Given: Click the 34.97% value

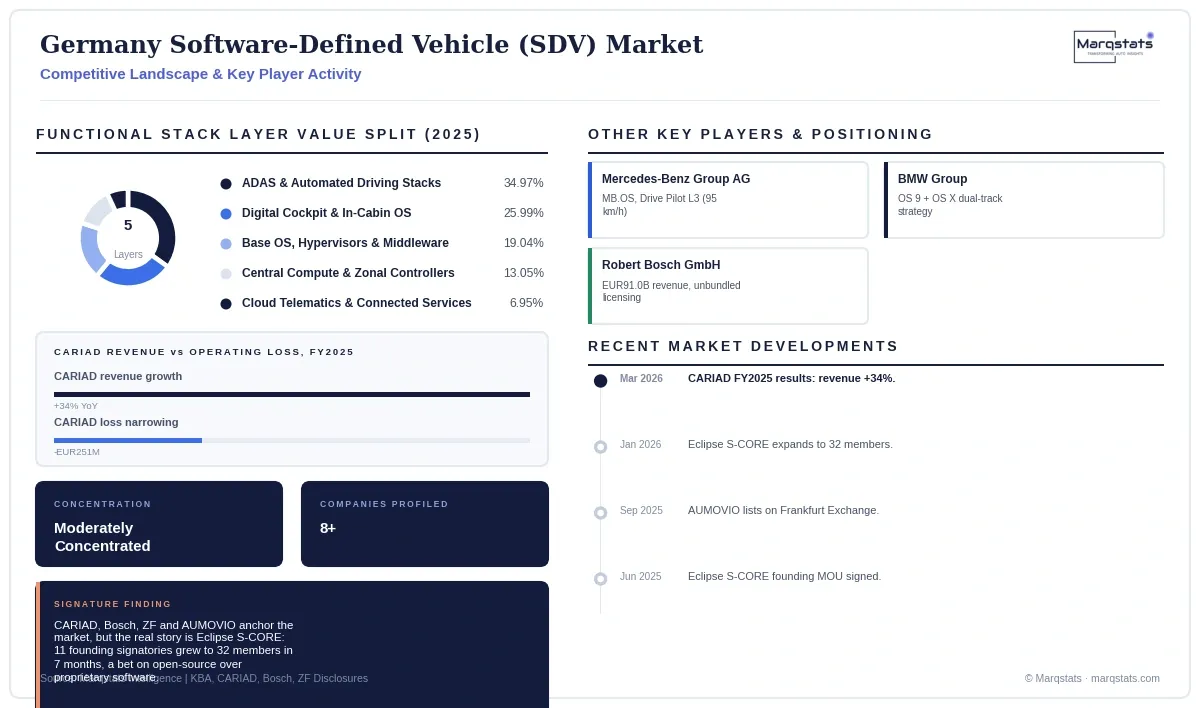Looking at the screenshot, I should pyautogui.click(x=523, y=183).
